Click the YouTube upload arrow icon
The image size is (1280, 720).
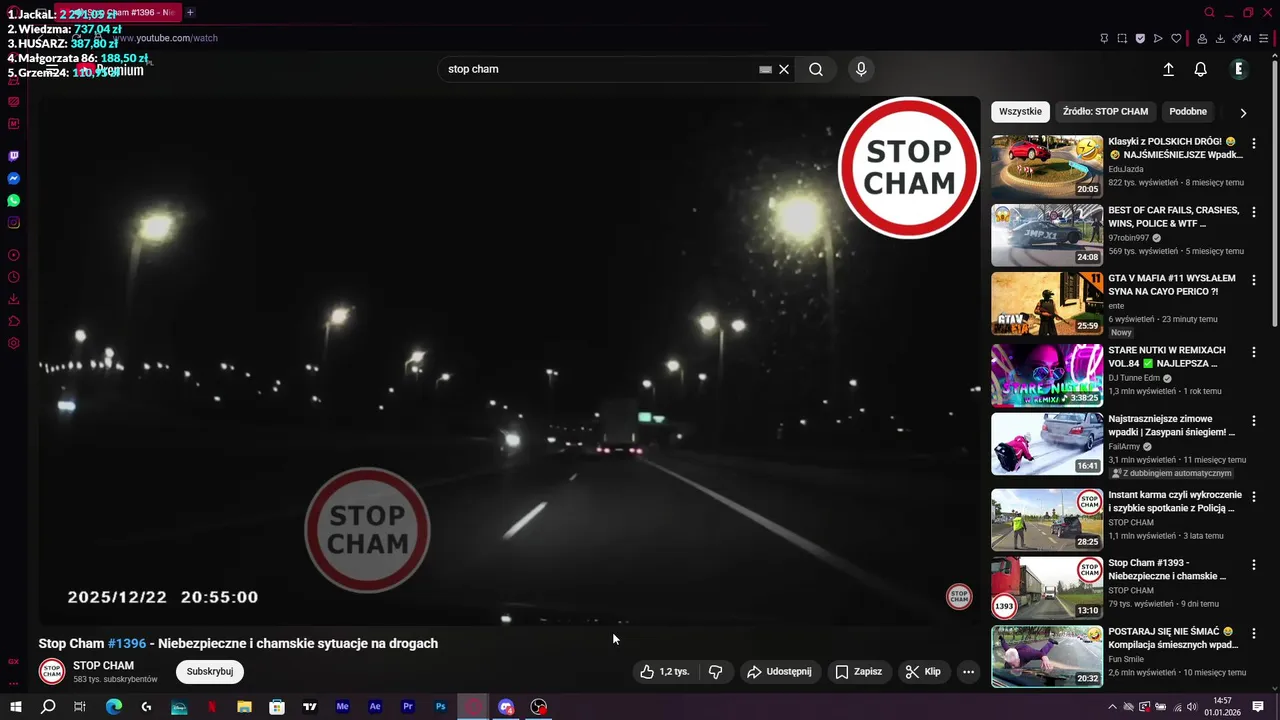click(x=1168, y=69)
